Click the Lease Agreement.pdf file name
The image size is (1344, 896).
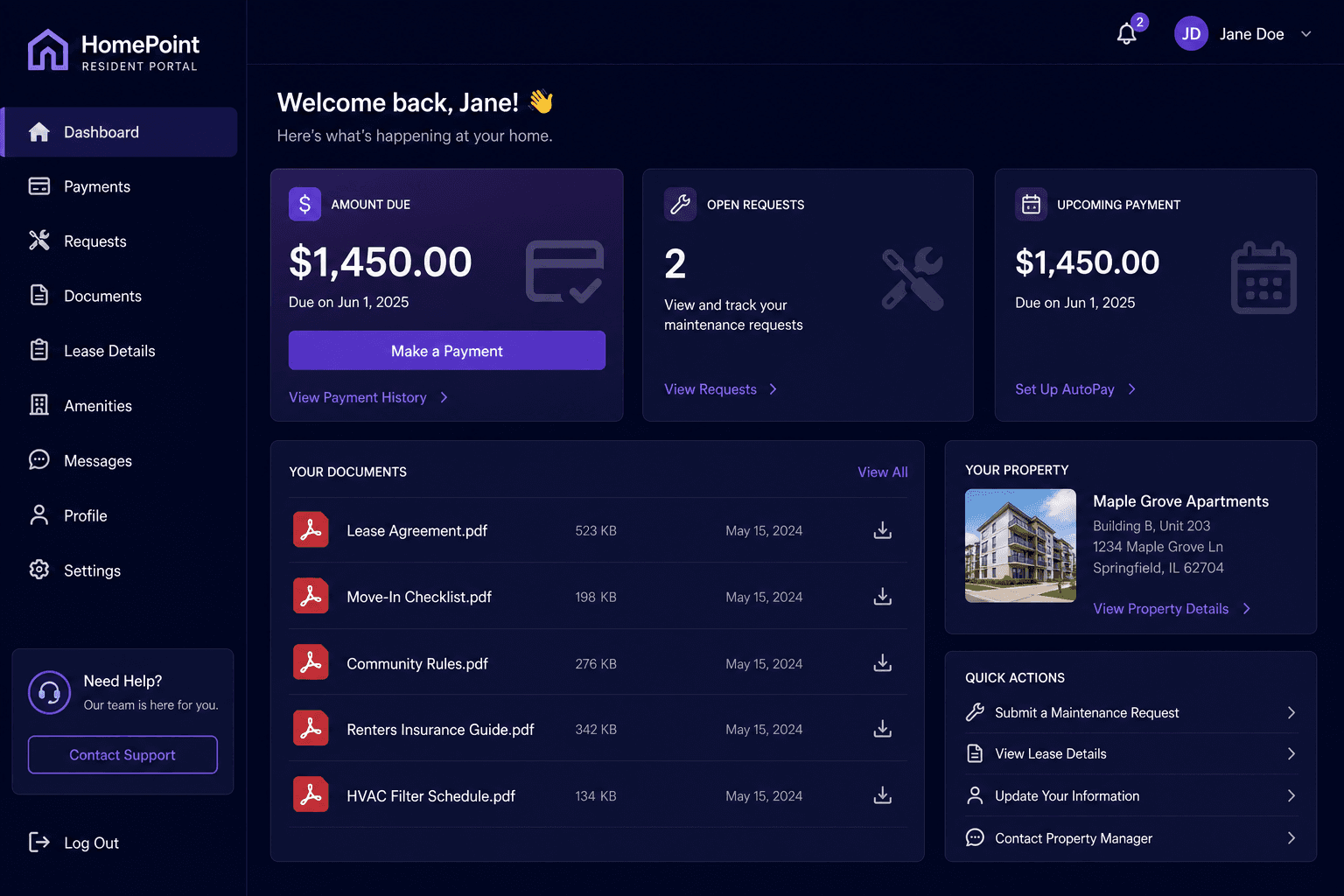416,531
